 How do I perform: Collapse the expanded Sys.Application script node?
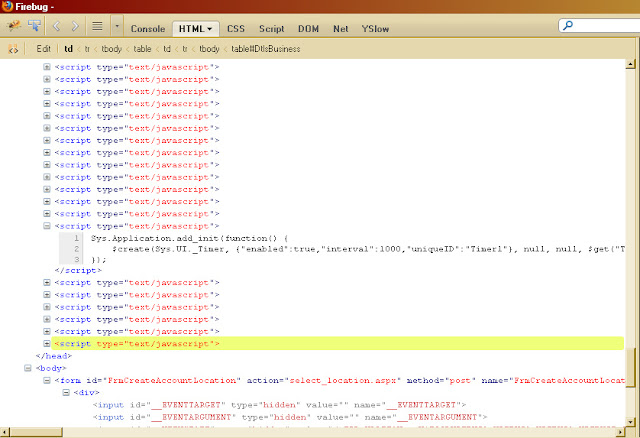click(x=47, y=226)
